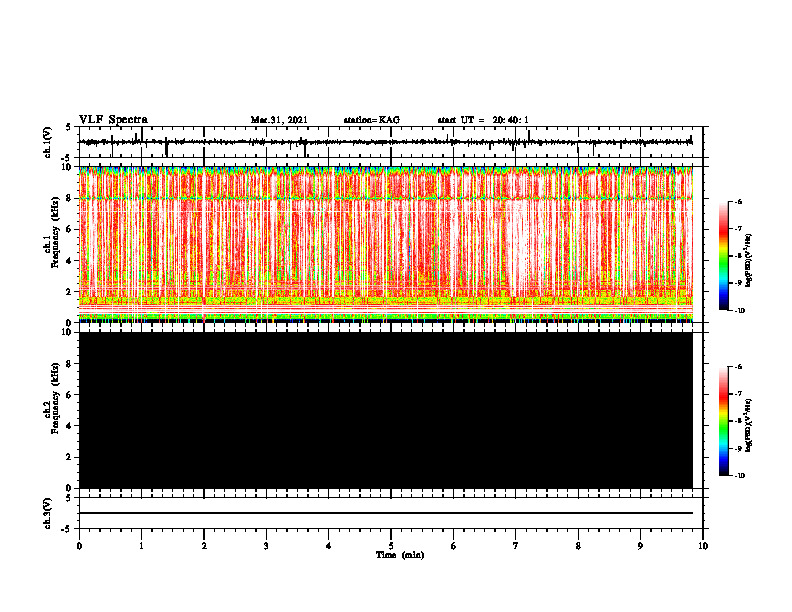Click inside the black ch.2 spectrogram panel
792x612 pixels.
tap(386, 410)
